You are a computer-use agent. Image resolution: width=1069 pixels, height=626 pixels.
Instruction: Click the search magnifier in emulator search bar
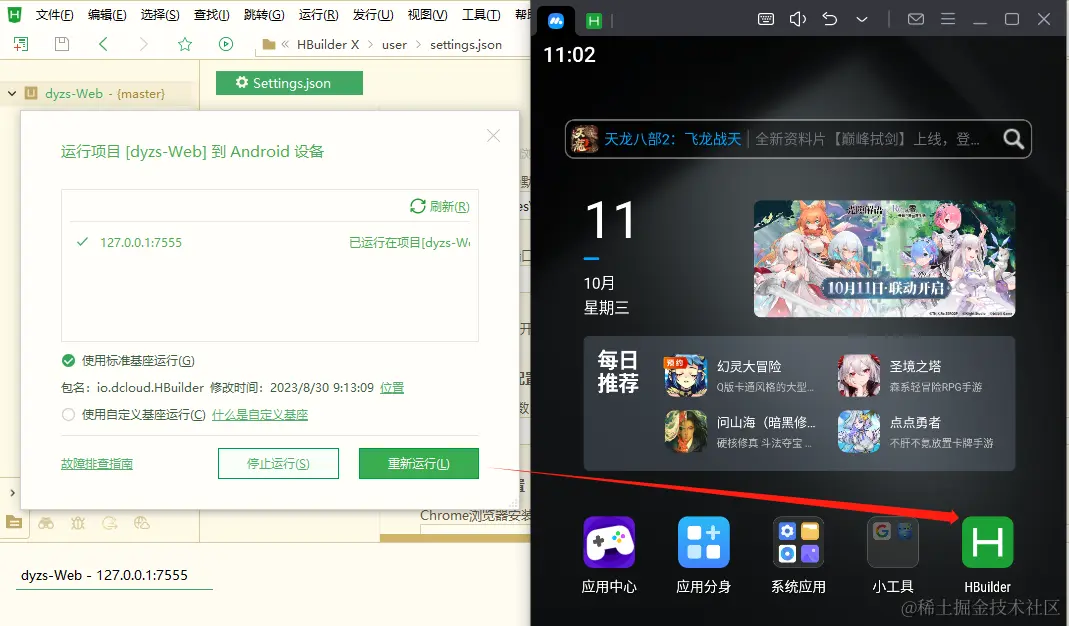pos(1013,139)
